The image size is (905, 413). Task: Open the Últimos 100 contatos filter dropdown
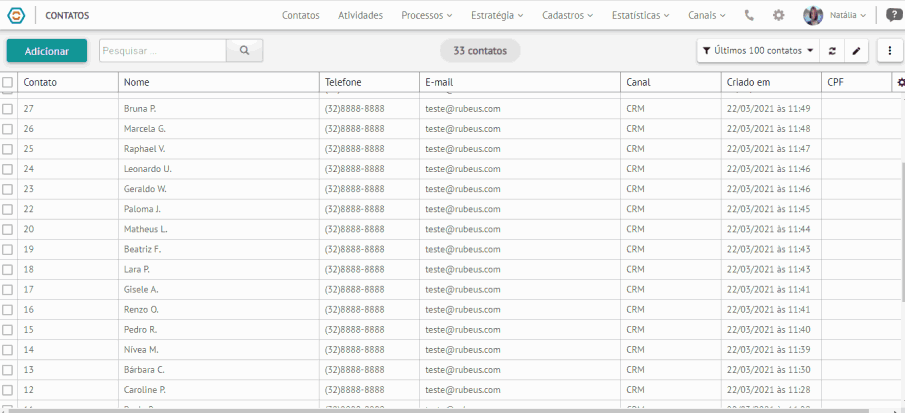pos(758,51)
